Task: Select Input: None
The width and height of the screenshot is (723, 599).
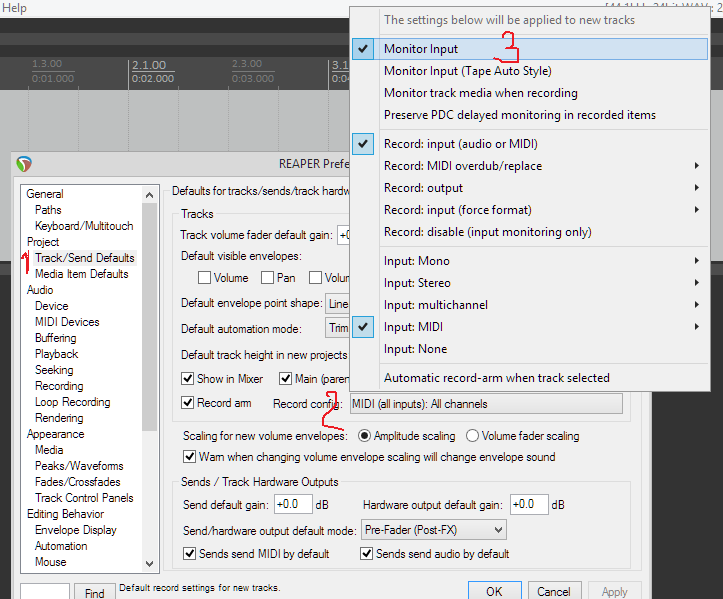Action: [x=529, y=349]
